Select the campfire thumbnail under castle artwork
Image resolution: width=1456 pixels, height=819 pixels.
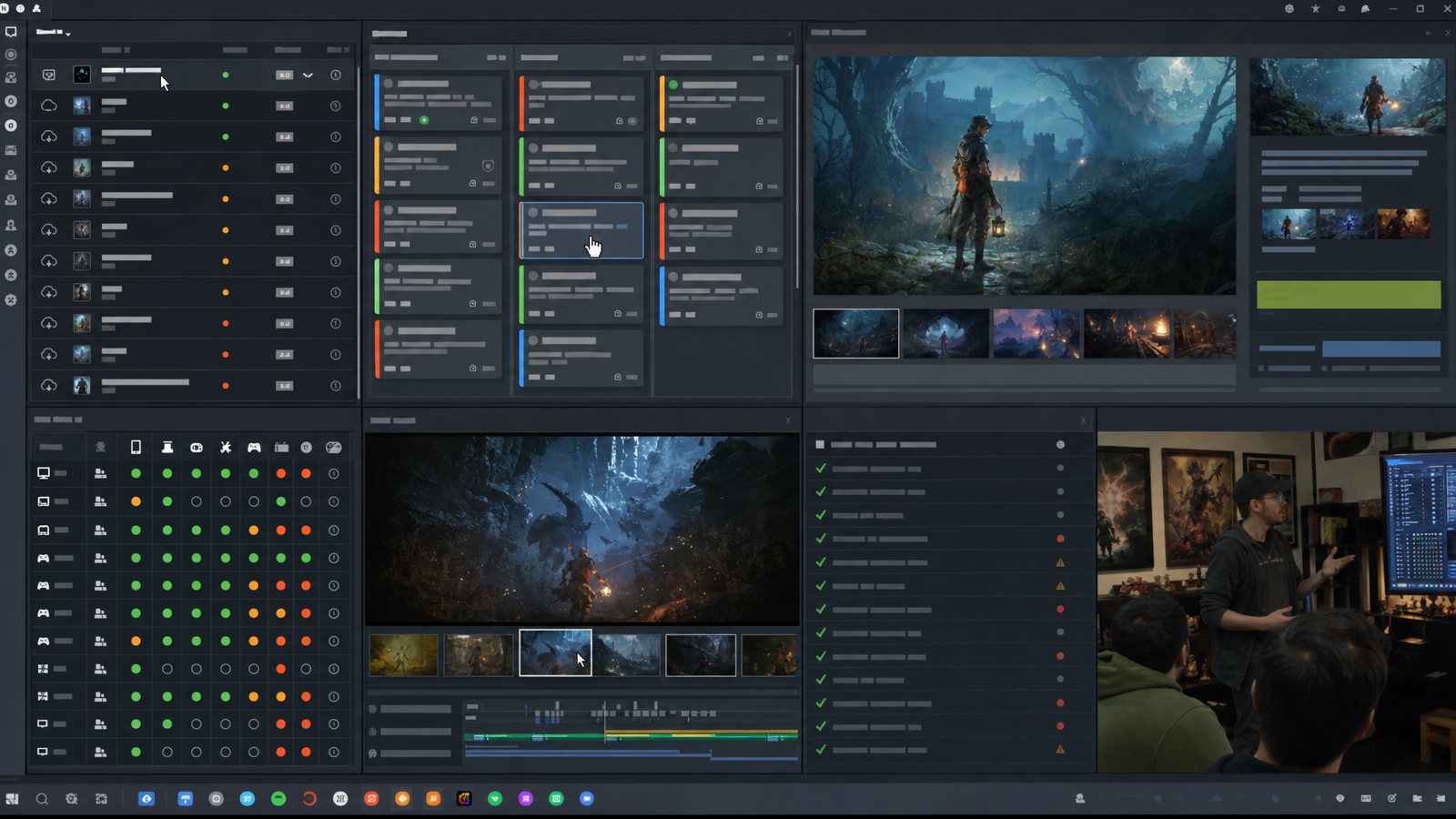(1127, 333)
